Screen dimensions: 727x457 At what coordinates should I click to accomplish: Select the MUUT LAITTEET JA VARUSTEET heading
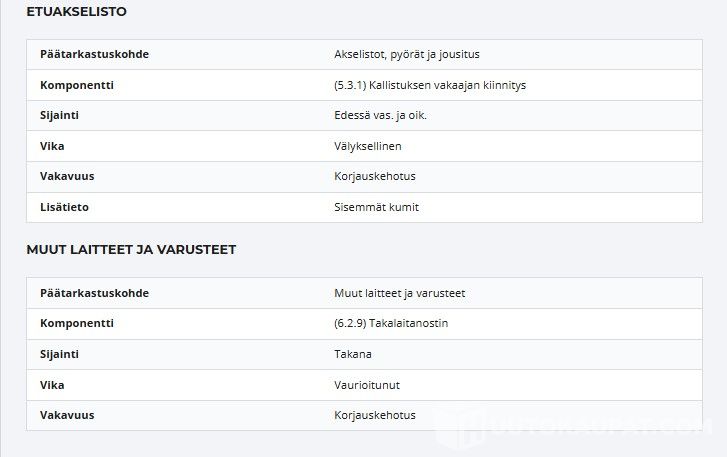pos(131,250)
